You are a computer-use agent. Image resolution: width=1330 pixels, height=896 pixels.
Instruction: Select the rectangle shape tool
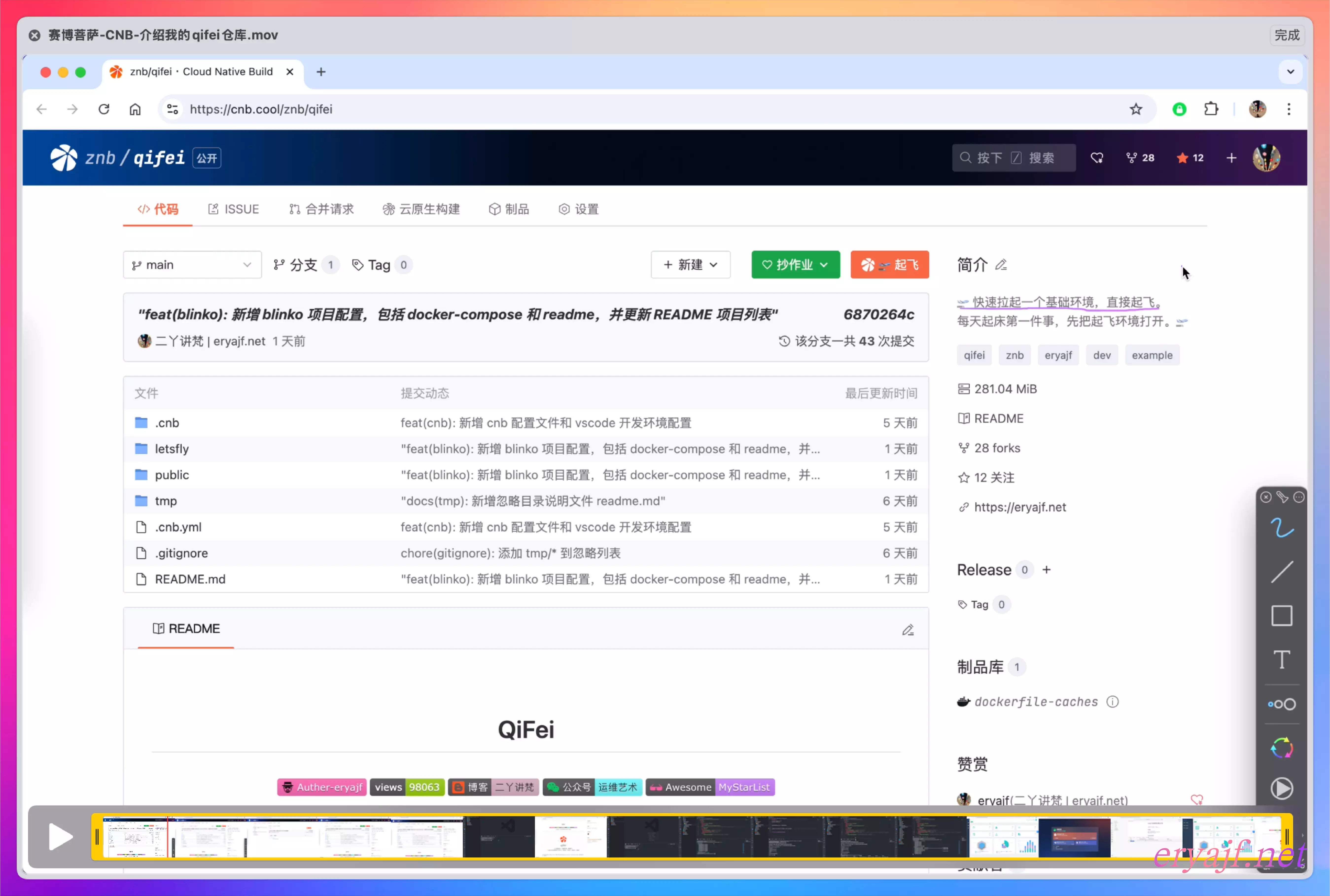[x=1281, y=616]
